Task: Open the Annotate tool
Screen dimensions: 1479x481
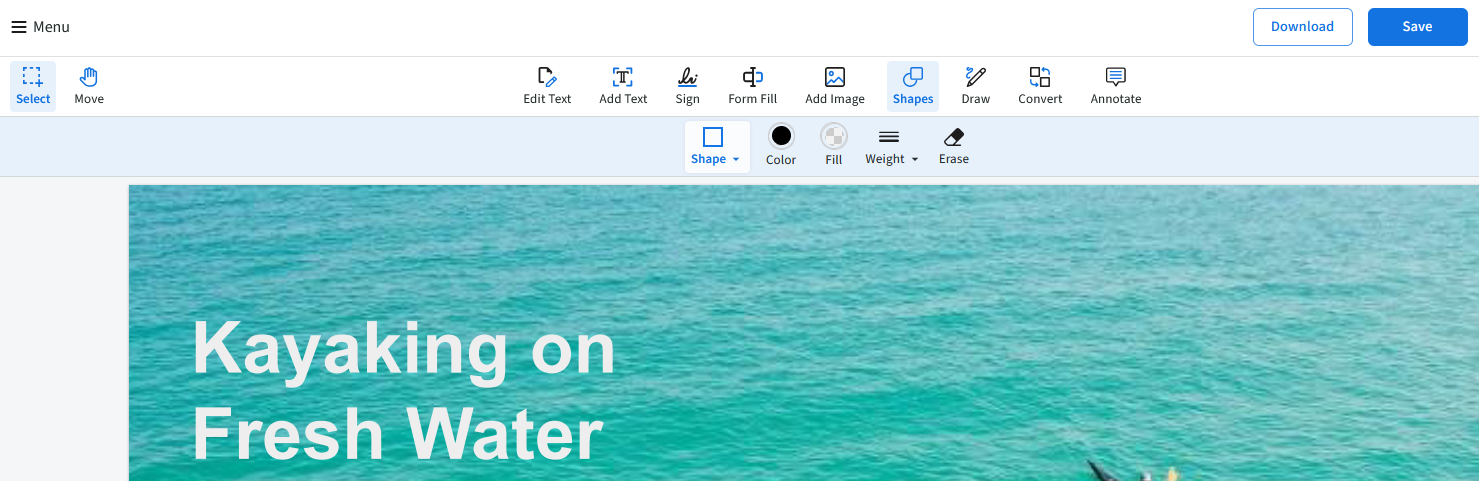Action: [1116, 86]
